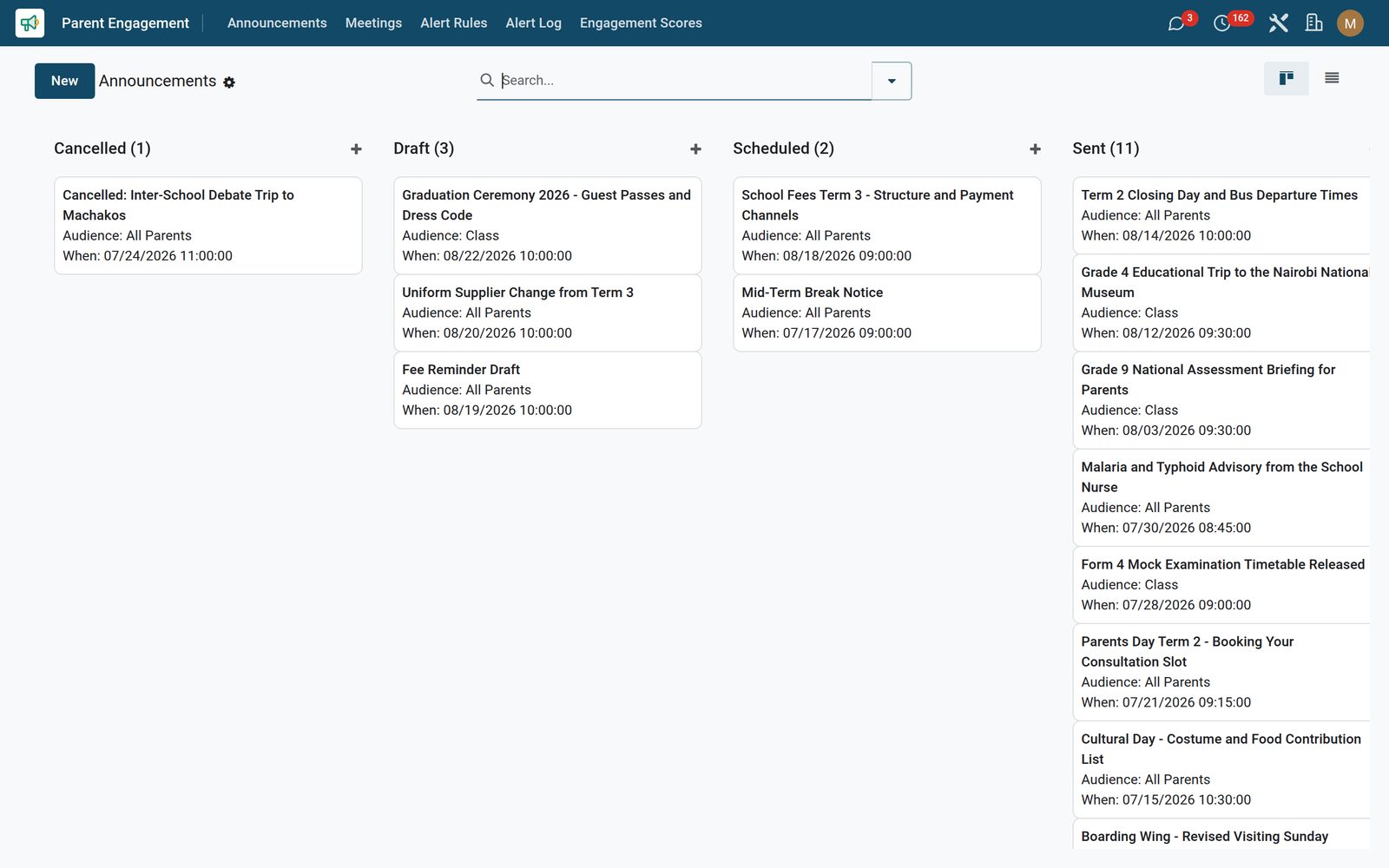The image size is (1389, 868).
Task: Add a card to Scheduled column
Action: (x=1035, y=149)
